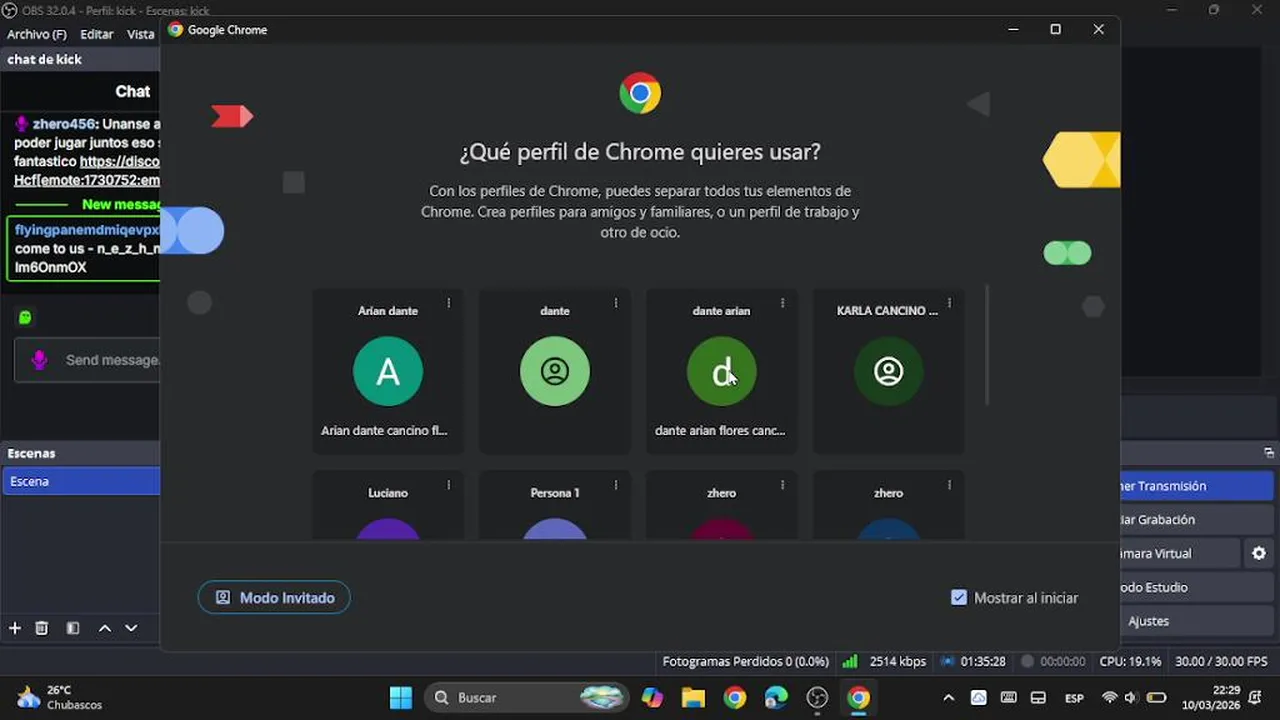Toggle Modo Estudio in OBS controls
Viewport: 1280px width, 720px height.
coord(1196,587)
